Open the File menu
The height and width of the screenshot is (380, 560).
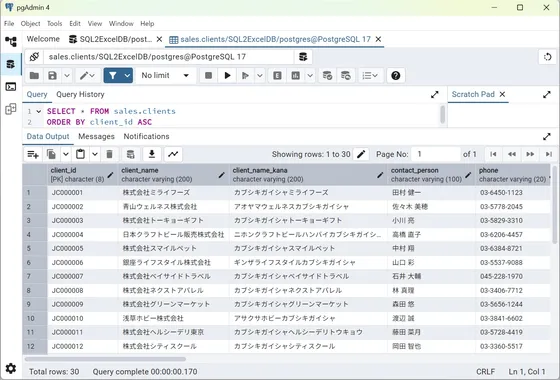[9, 24]
